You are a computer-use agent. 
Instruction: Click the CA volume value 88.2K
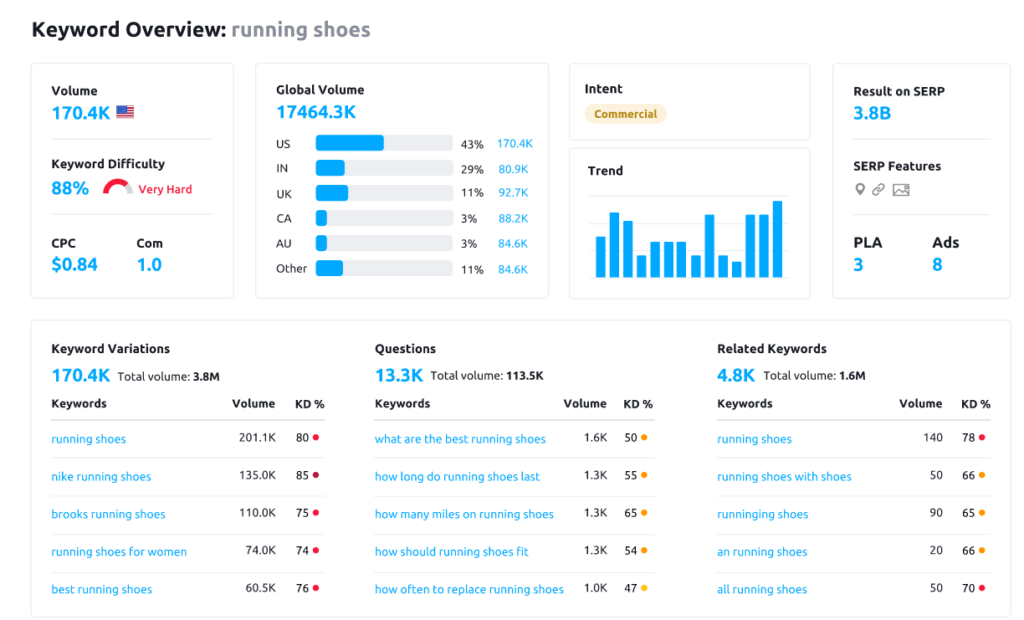[513, 218]
